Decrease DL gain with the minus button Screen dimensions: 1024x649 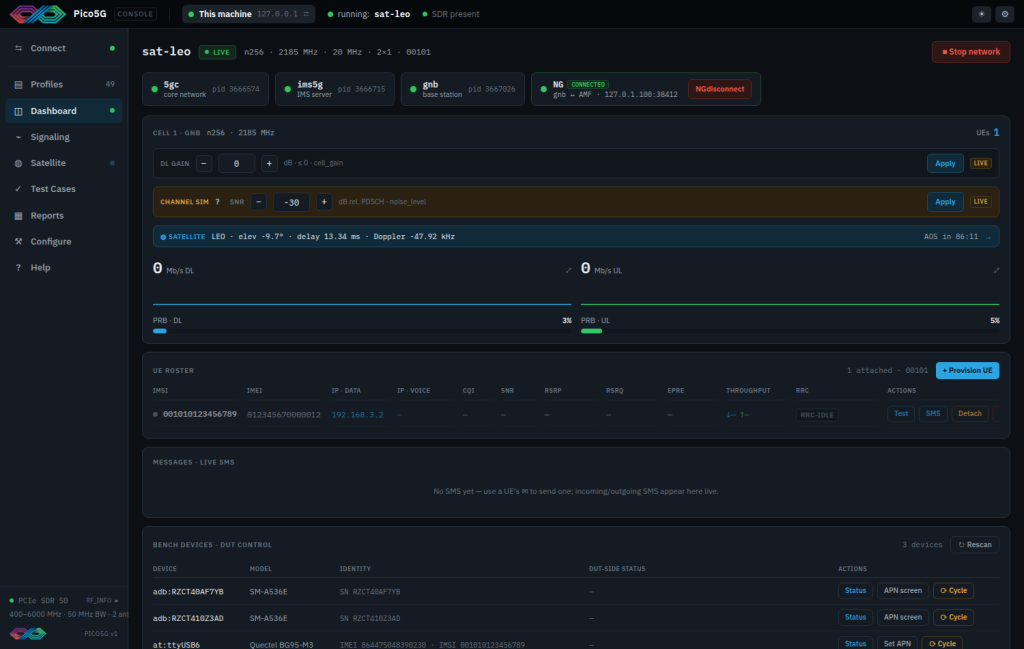click(204, 163)
